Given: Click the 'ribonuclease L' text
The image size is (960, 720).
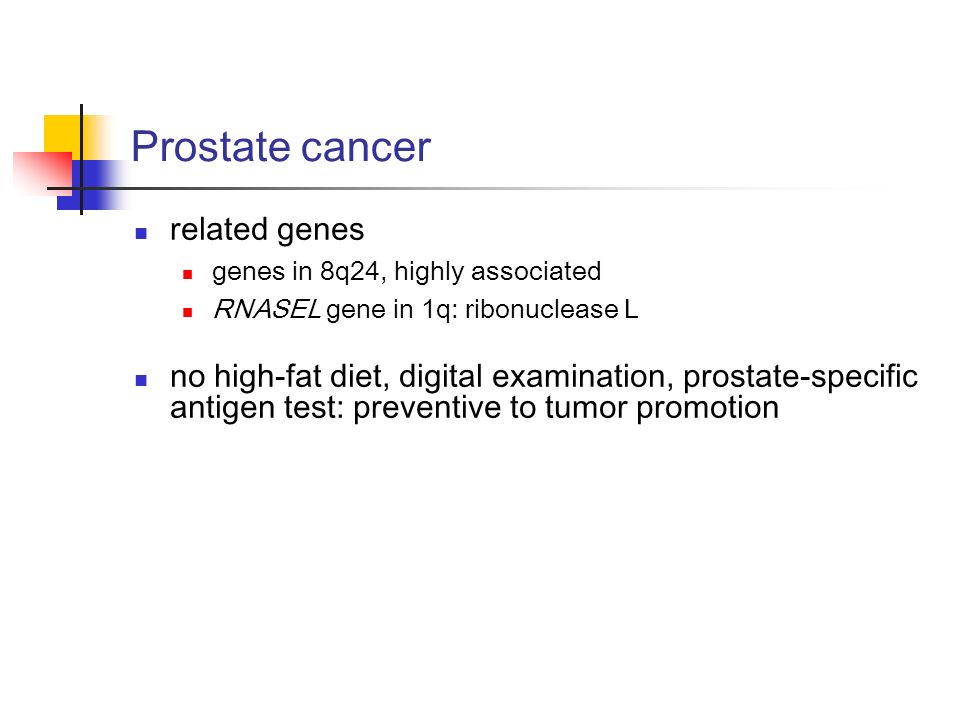Looking at the screenshot, I should click(552, 309).
